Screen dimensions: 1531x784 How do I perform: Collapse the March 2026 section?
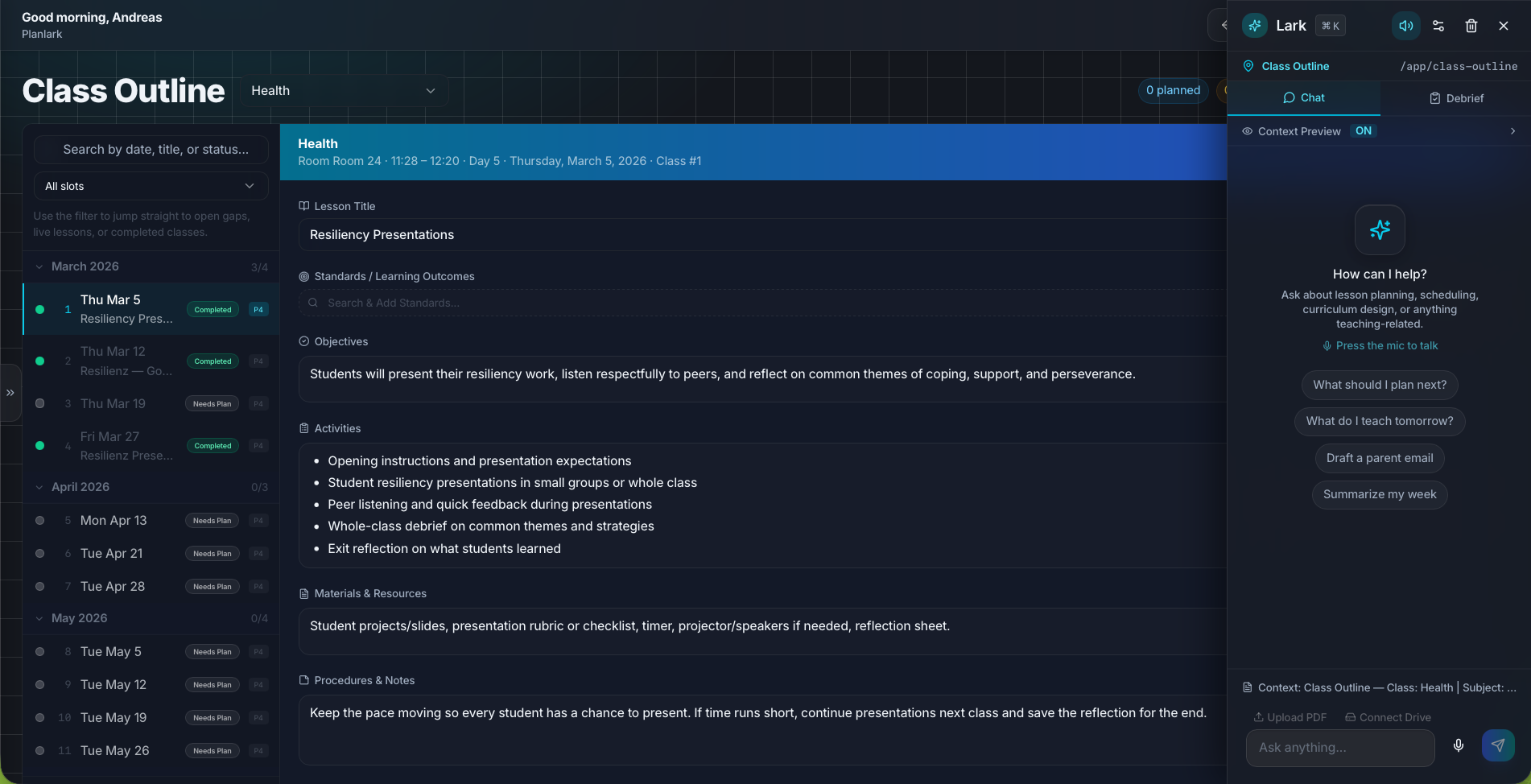(39, 266)
